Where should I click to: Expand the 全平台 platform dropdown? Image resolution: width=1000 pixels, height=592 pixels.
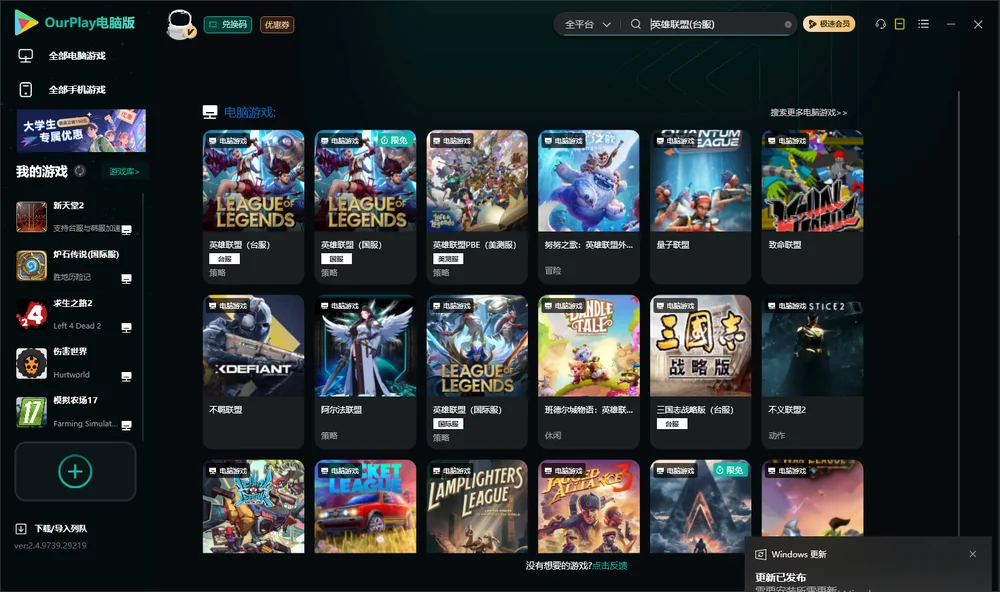pos(587,24)
